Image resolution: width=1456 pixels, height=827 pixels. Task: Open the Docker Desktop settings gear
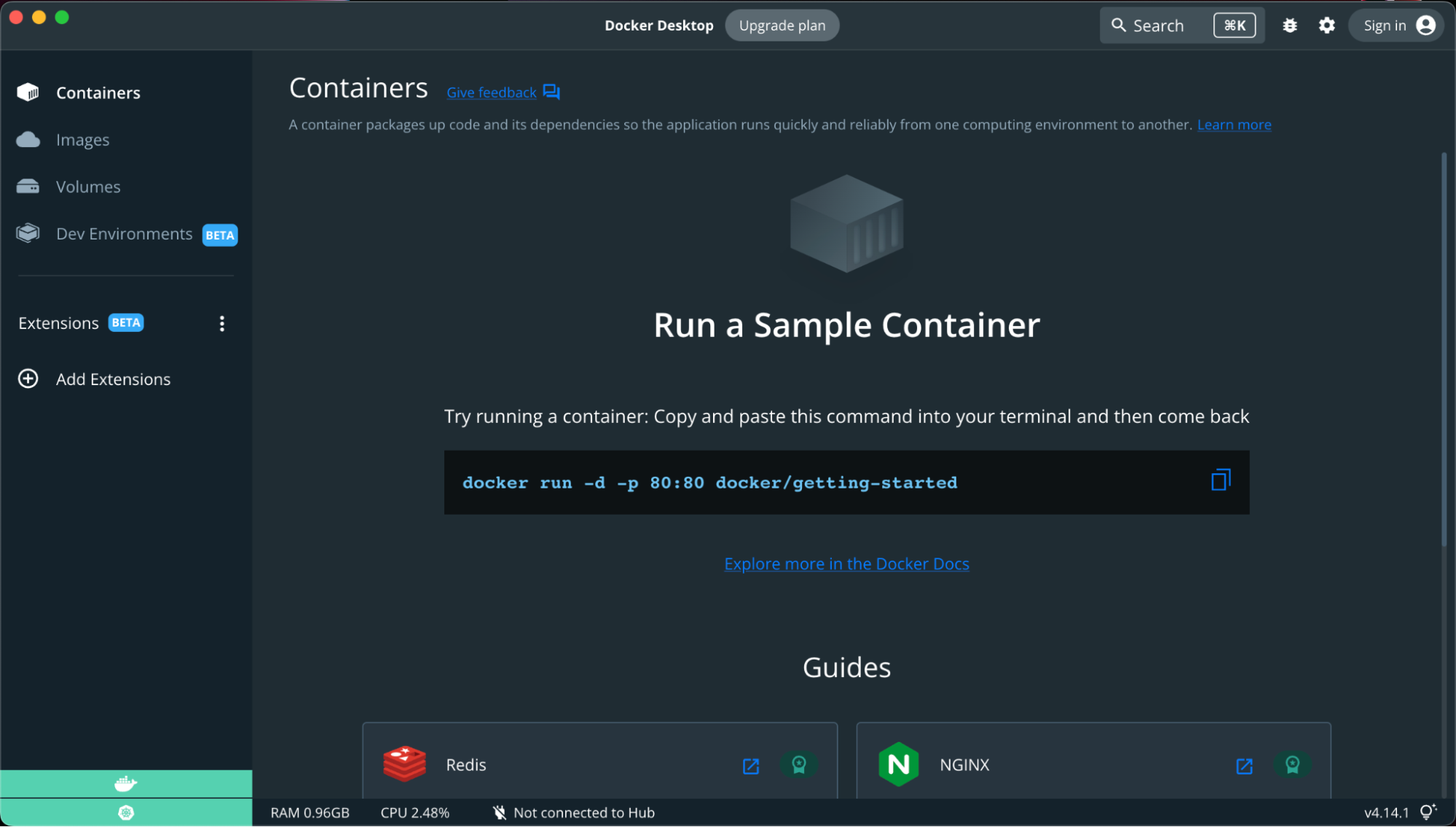point(1327,25)
